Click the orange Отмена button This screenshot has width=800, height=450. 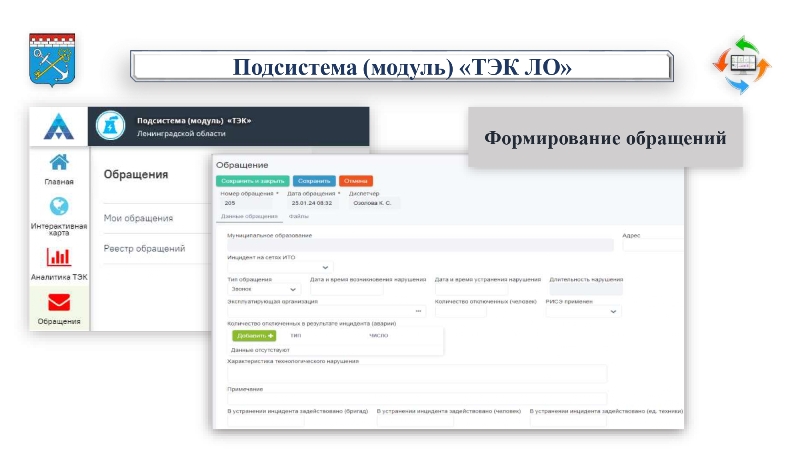[x=356, y=181]
